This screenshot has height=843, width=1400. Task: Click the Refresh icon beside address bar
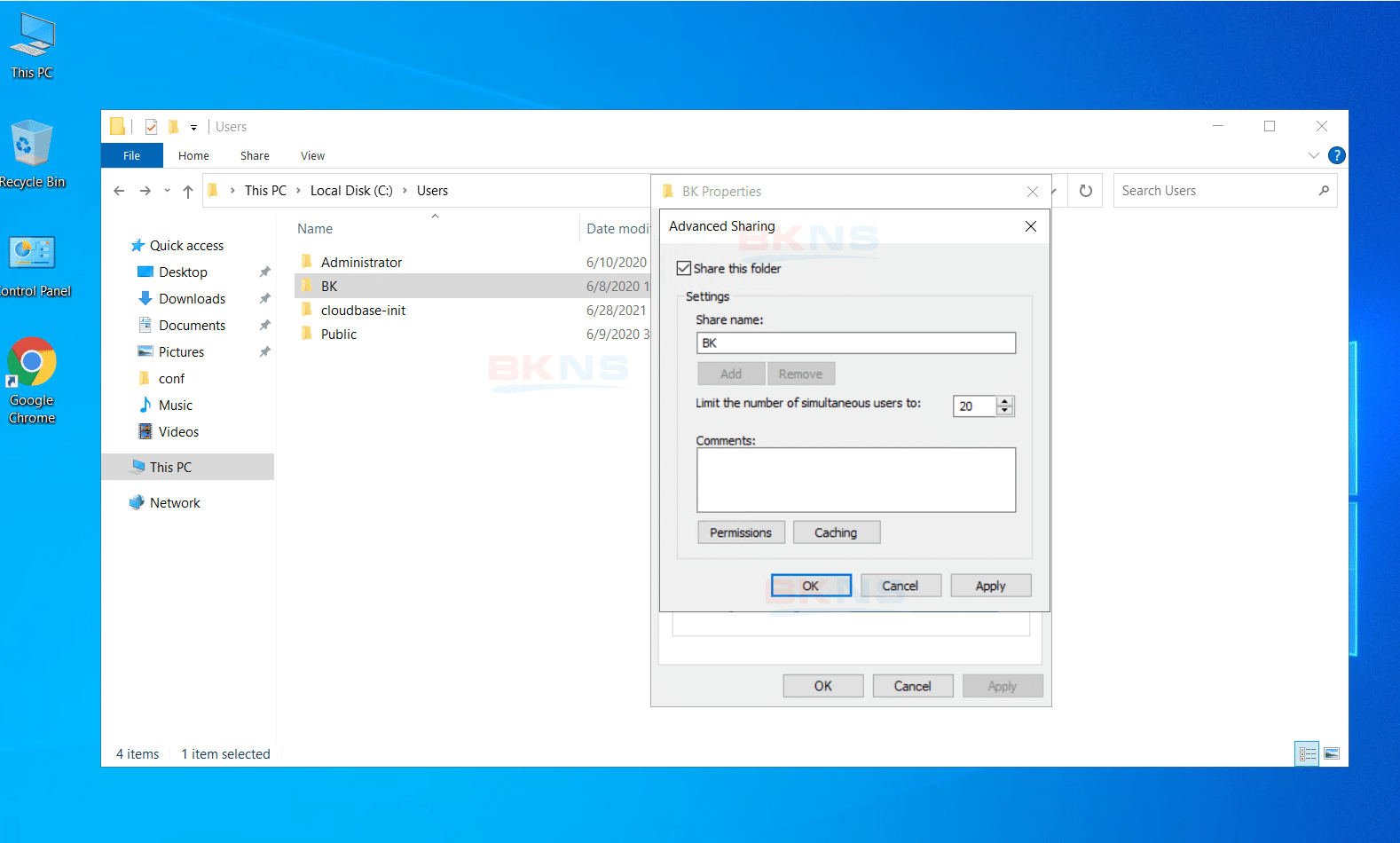coord(1085,191)
